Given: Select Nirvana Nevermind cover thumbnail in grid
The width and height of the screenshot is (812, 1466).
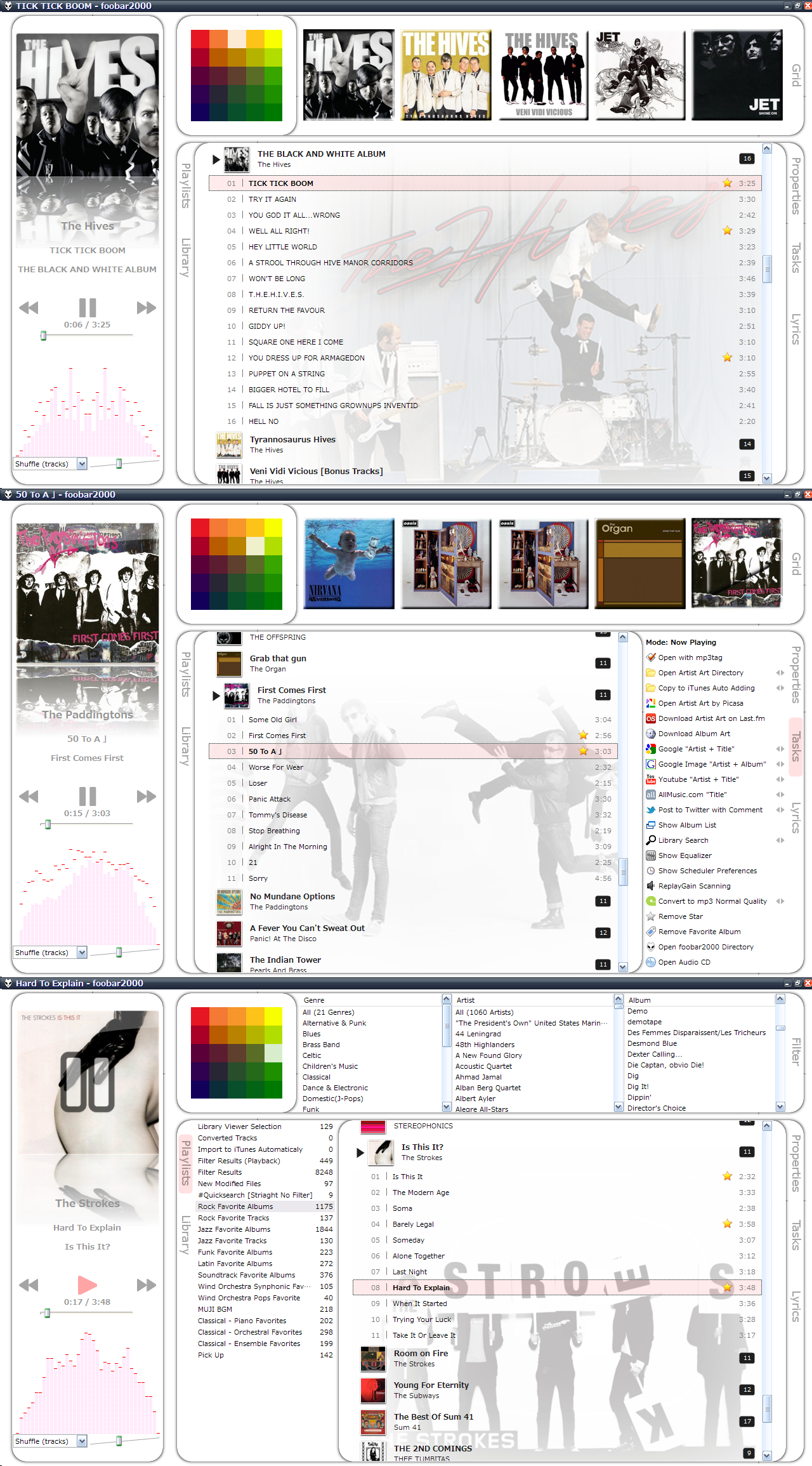Looking at the screenshot, I should tap(349, 564).
